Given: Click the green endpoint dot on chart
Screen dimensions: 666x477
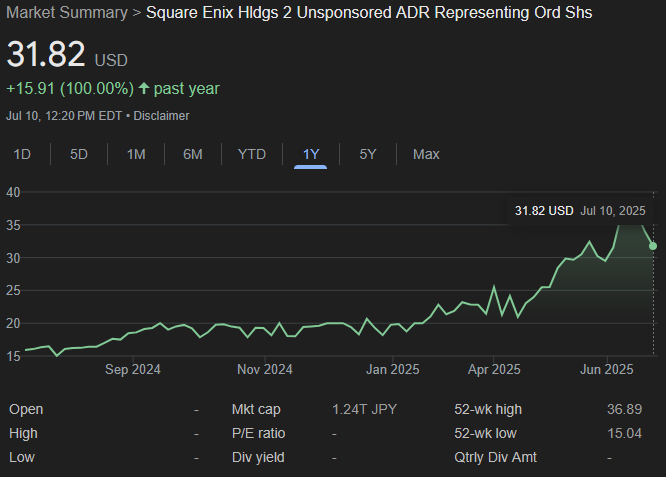Looking at the screenshot, I should [x=653, y=246].
